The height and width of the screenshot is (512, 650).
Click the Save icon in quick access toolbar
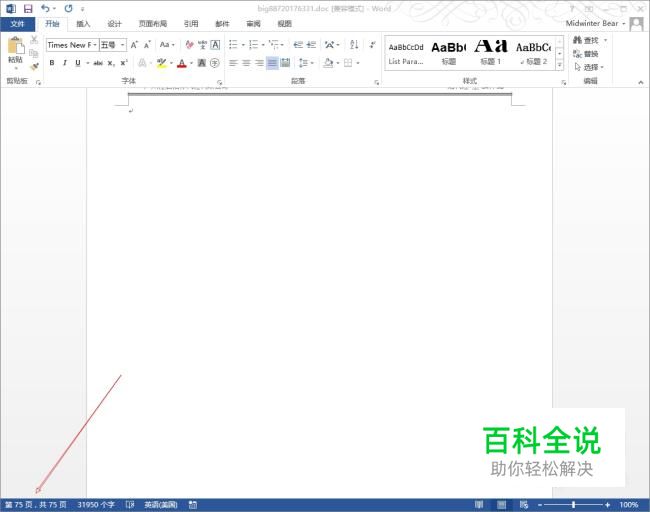tap(27, 8)
